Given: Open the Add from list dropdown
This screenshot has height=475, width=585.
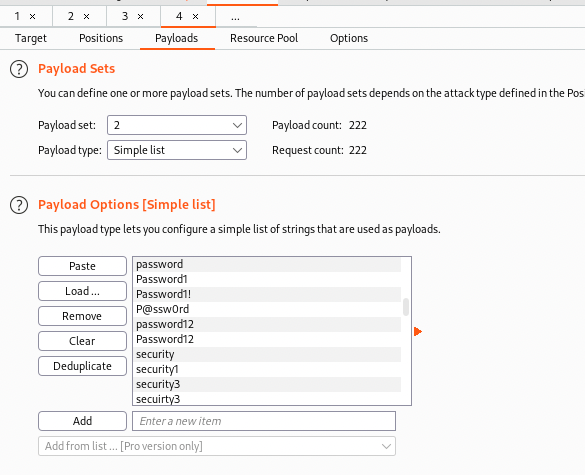Looking at the screenshot, I should click(x=217, y=446).
